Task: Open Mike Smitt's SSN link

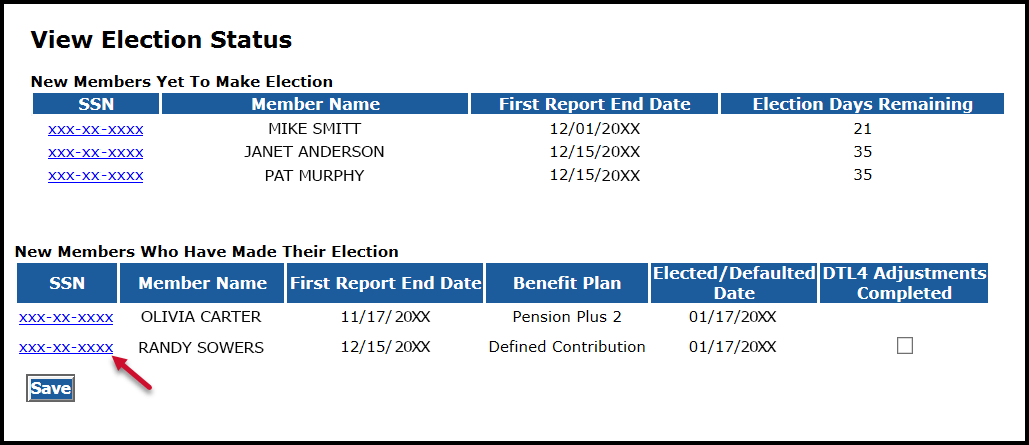Action: [x=95, y=129]
